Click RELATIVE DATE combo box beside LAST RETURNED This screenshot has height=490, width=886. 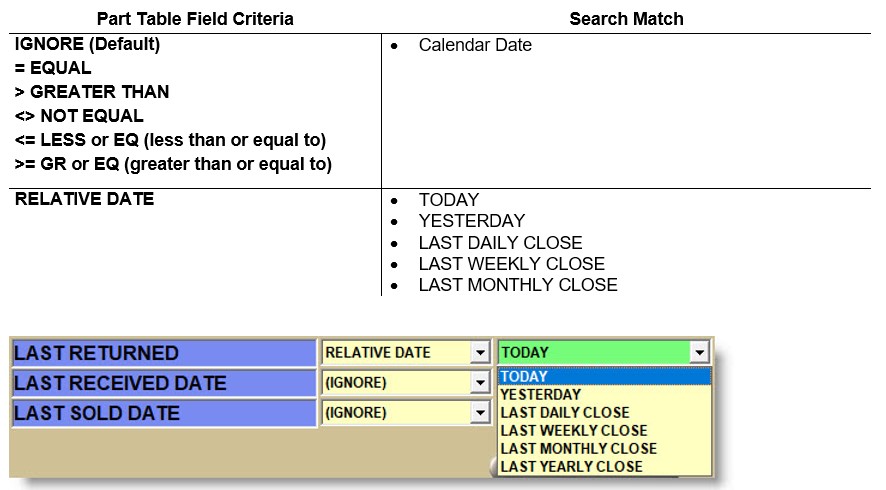pyautogui.click(x=396, y=353)
